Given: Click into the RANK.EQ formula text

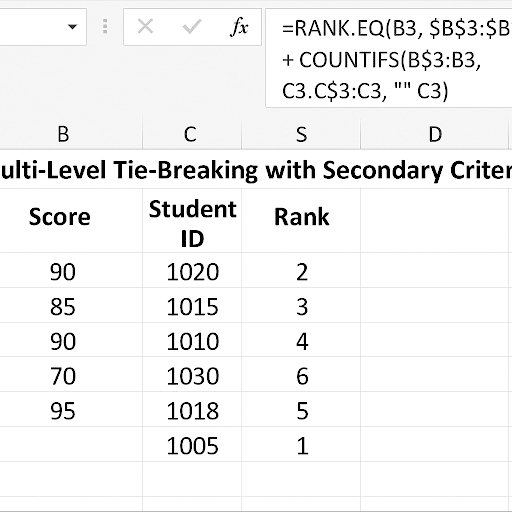Looking at the screenshot, I should (x=397, y=59).
